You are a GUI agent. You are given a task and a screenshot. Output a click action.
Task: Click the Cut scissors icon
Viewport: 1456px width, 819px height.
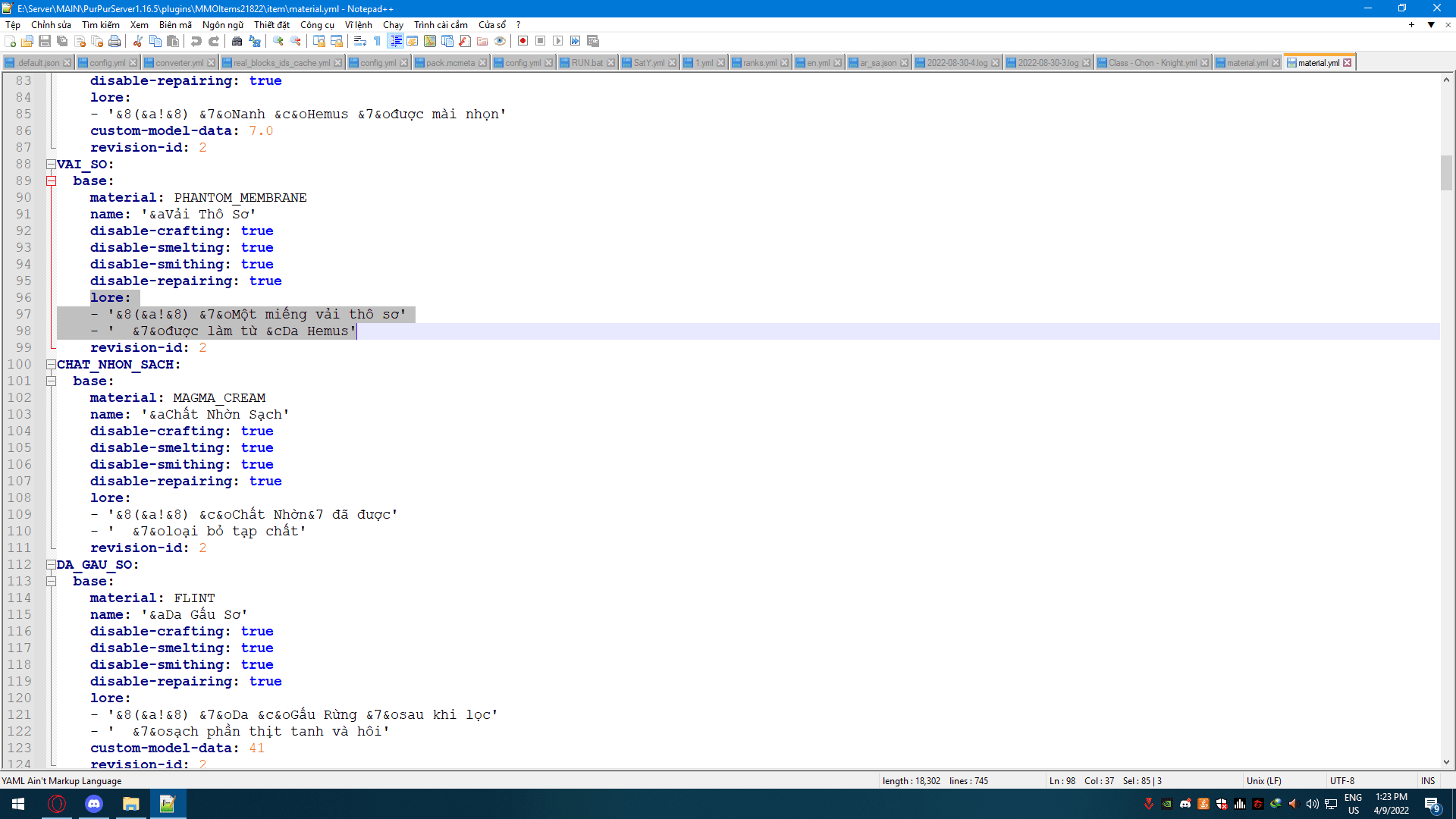(x=138, y=41)
